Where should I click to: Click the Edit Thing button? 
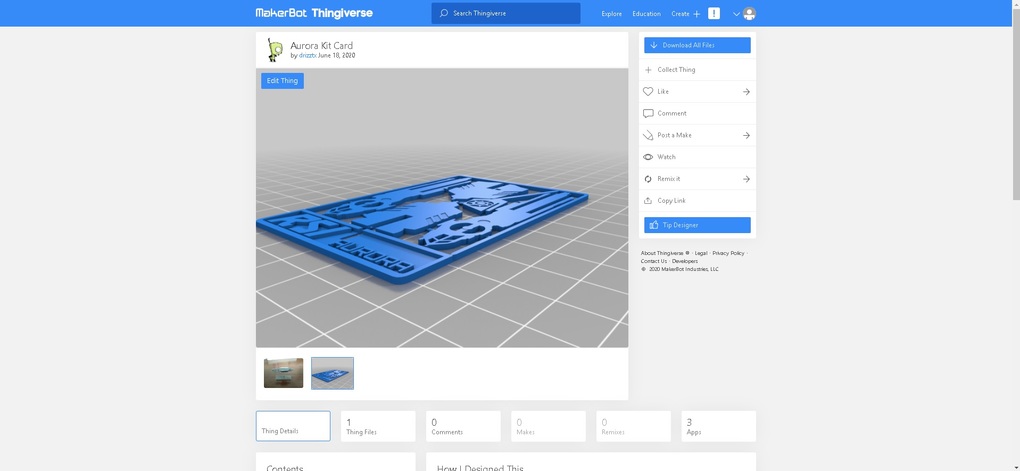282,81
